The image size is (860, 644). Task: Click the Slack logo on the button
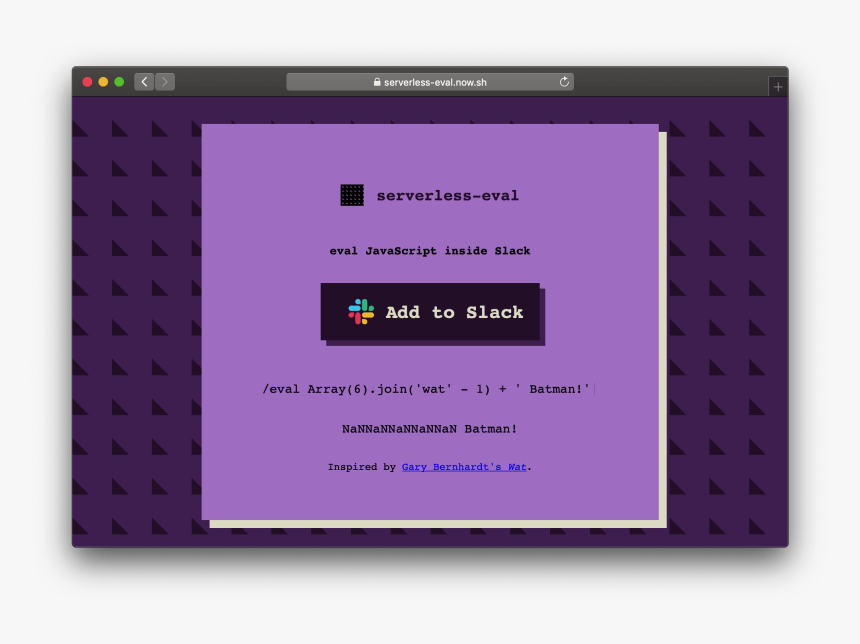[x=361, y=312]
